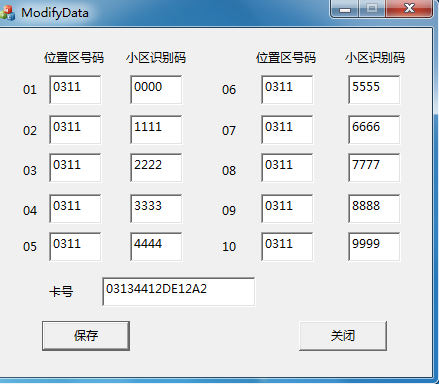Image resolution: width=439 pixels, height=384 pixels.
Task: Select row 06 位置区号码 field
Action: [x=287, y=90]
